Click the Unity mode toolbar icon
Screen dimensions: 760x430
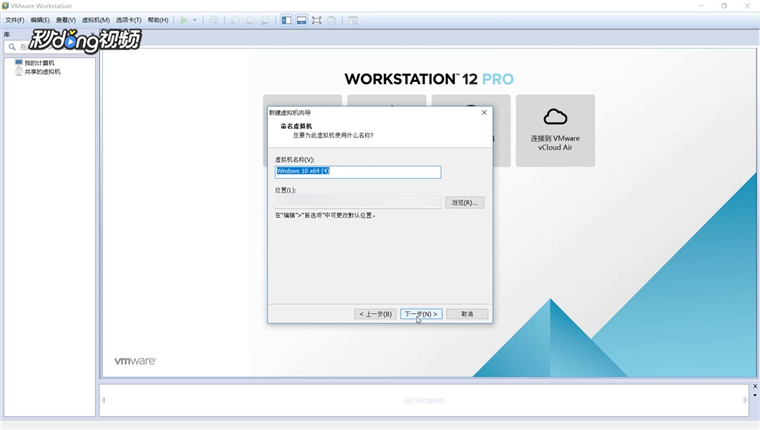click(332, 20)
